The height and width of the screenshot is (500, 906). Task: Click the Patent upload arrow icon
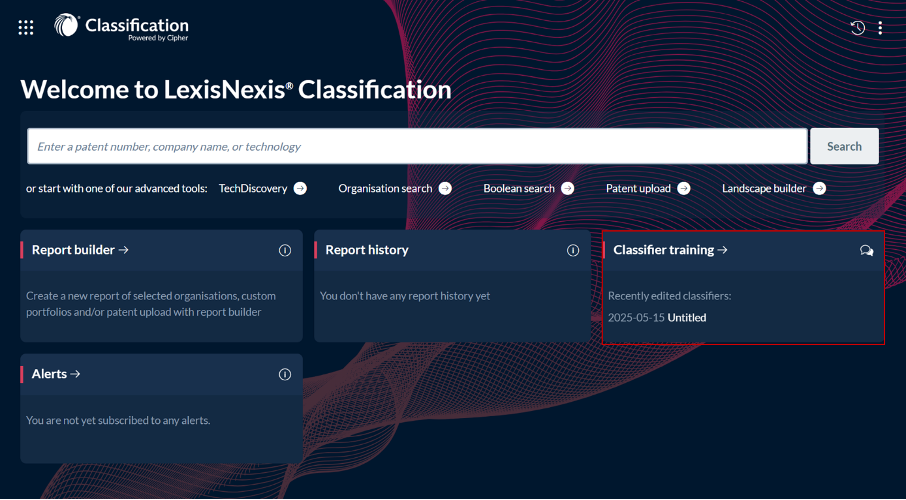(x=684, y=188)
